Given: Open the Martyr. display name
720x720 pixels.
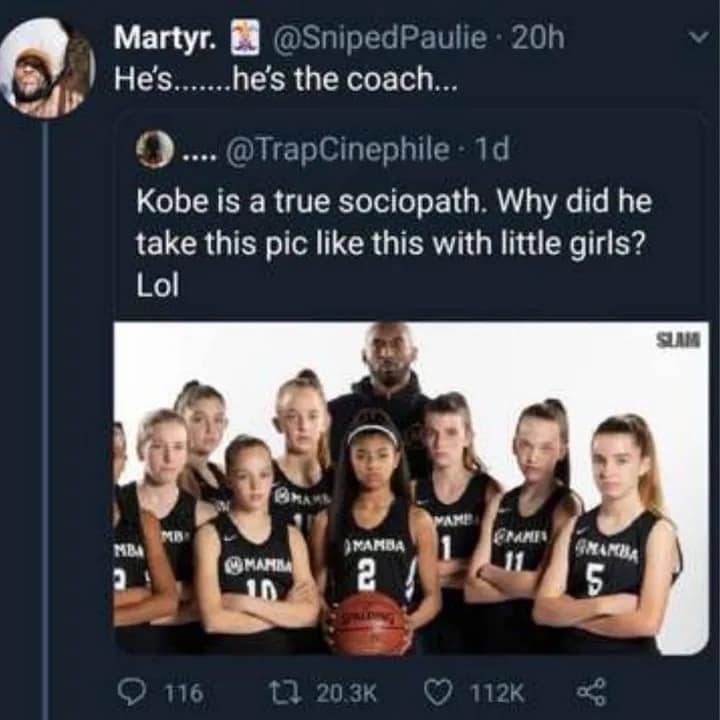Looking at the screenshot, I should (x=162, y=39).
